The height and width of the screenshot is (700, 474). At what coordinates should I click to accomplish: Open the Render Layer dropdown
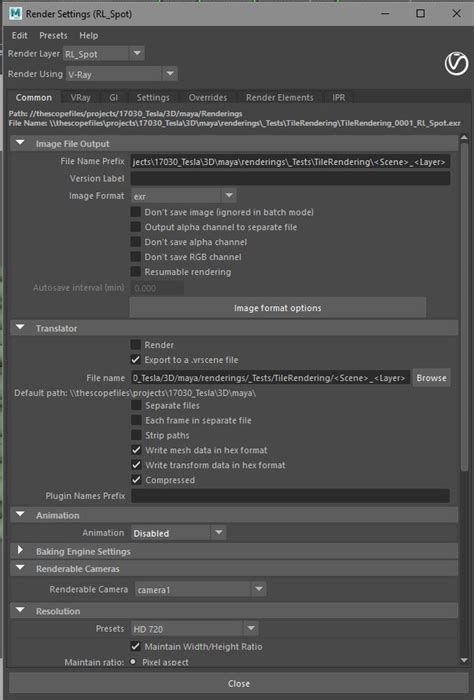pyautogui.click(x=103, y=54)
